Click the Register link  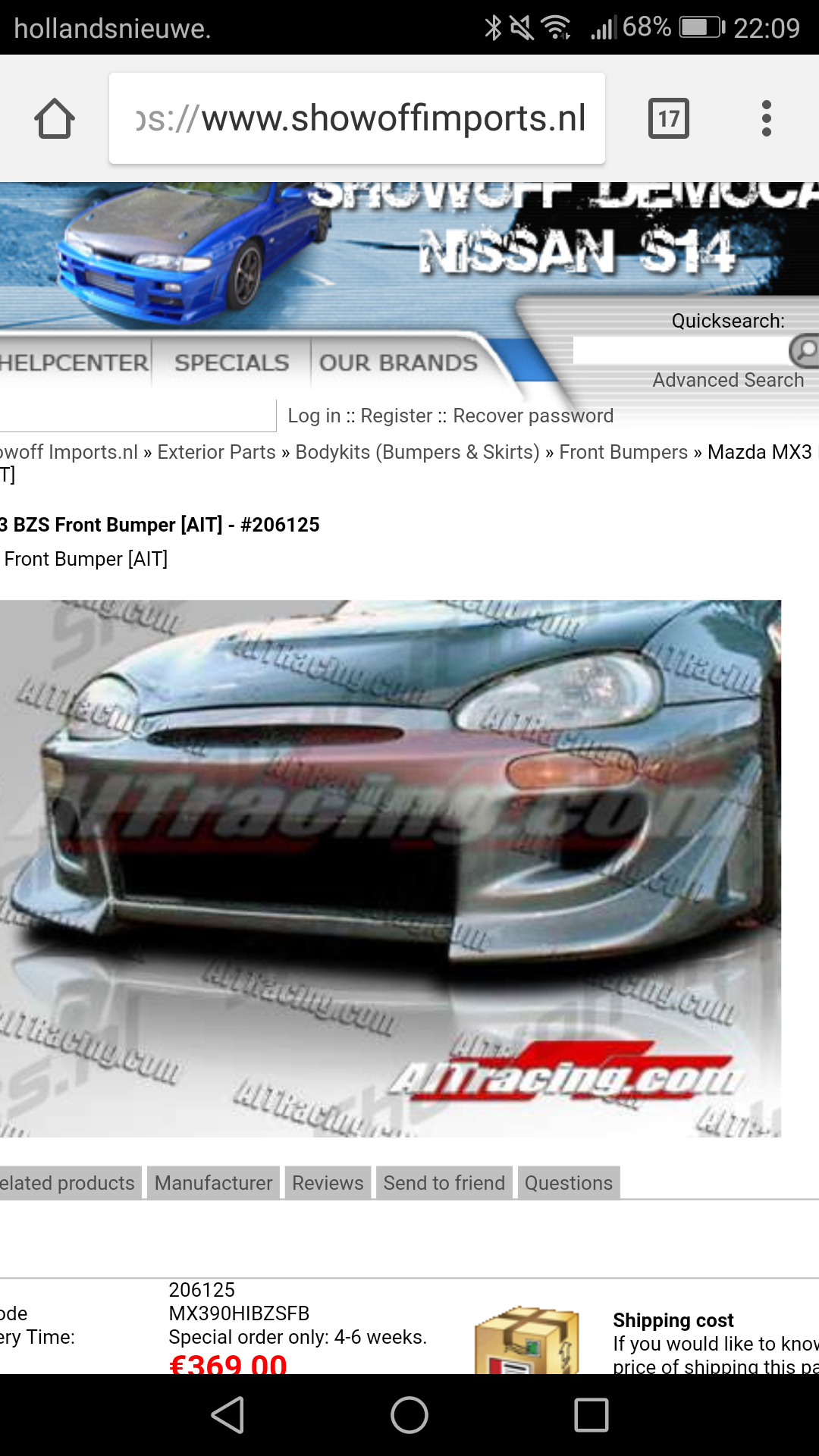pos(397,416)
